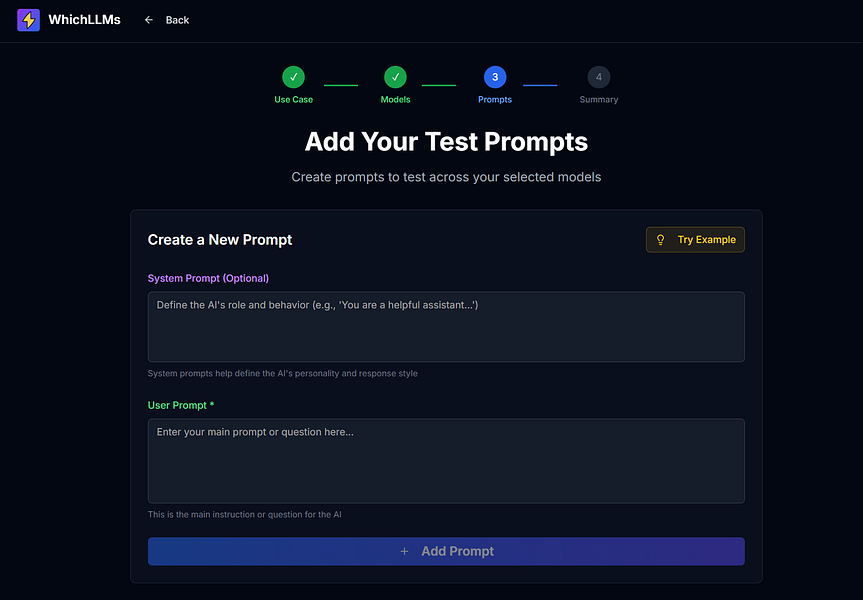Viewport: 863px width, 600px height.
Task: Click the lightbulb icon on Try Example
Action: pos(660,239)
